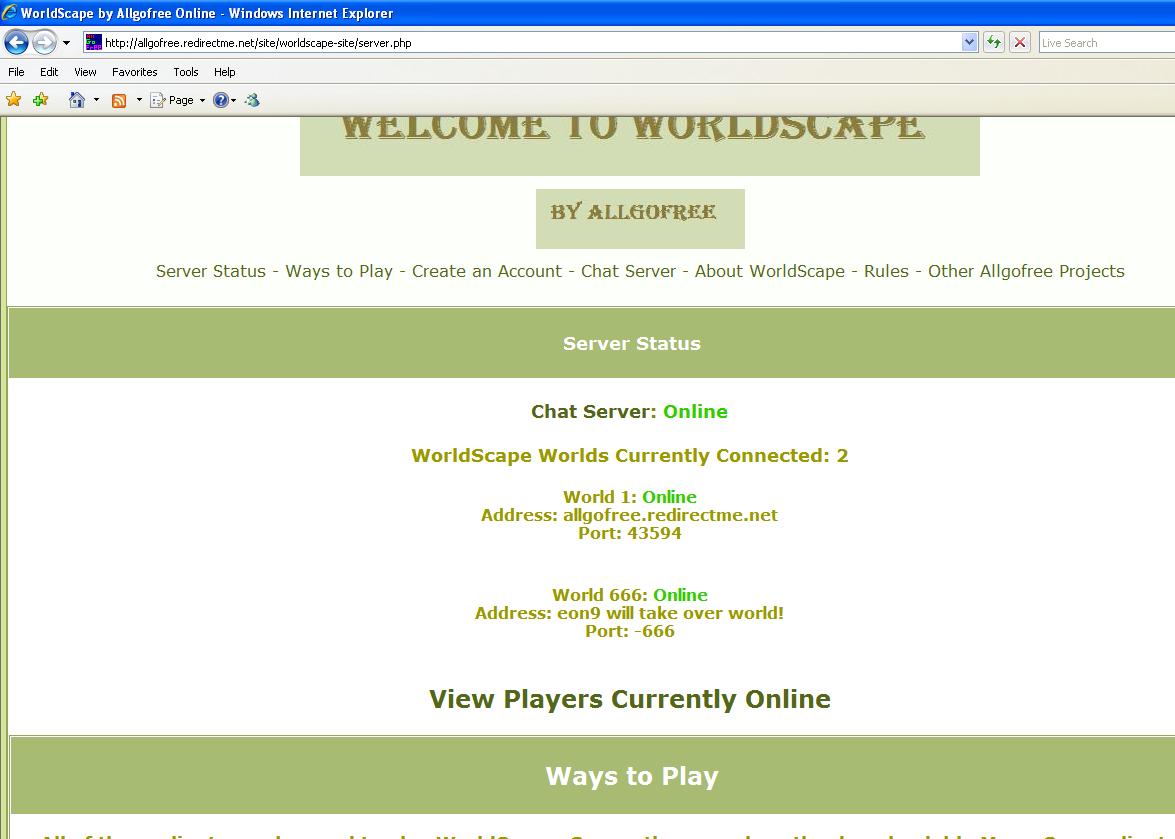Click the site favicon in address bar
The height and width of the screenshot is (839, 1175).
pos(93,42)
